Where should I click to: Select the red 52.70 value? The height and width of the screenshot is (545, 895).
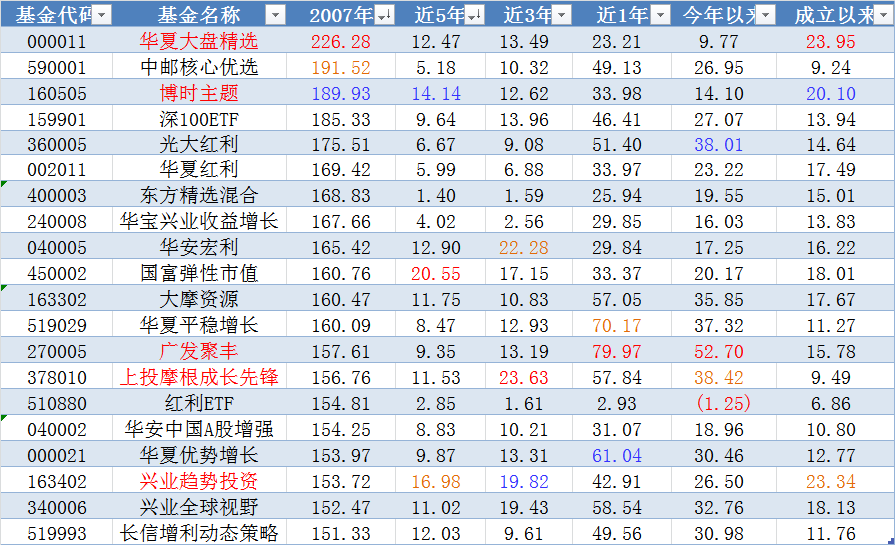point(719,352)
